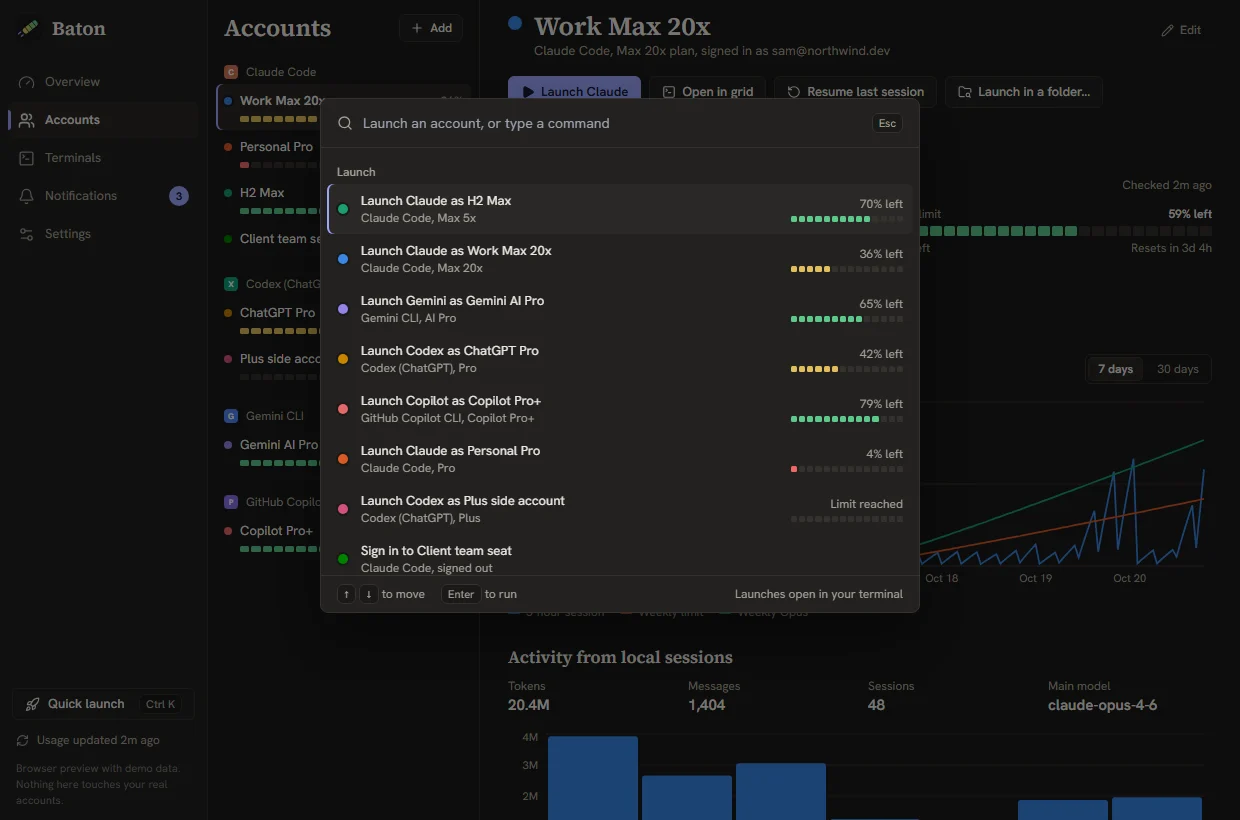Viewport: 1240px width, 820px height.
Task: Click the orange dot beside Personal Pro launch
Action: tap(343, 459)
